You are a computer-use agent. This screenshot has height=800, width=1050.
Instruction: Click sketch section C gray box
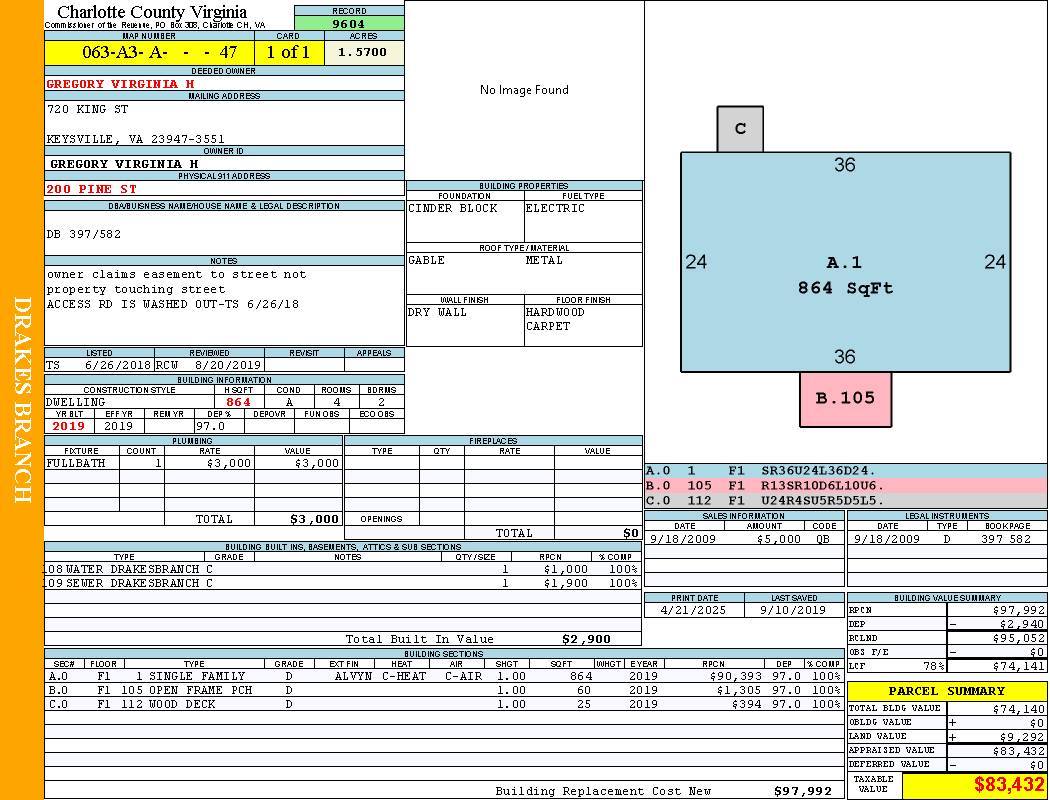click(740, 129)
